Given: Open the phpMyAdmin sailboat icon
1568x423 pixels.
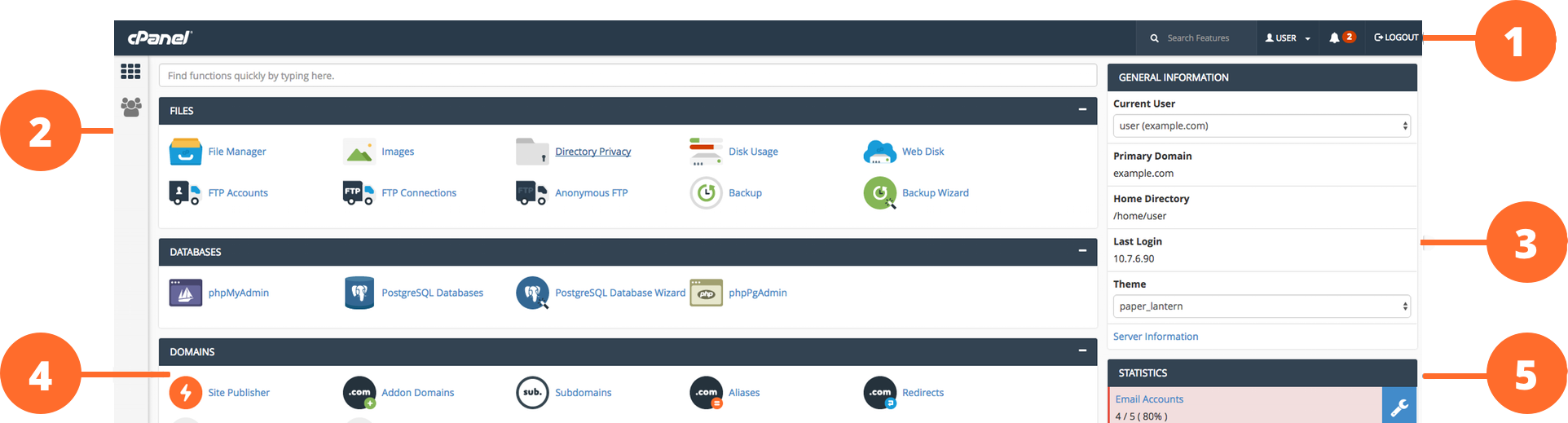Looking at the screenshot, I should point(186,293).
